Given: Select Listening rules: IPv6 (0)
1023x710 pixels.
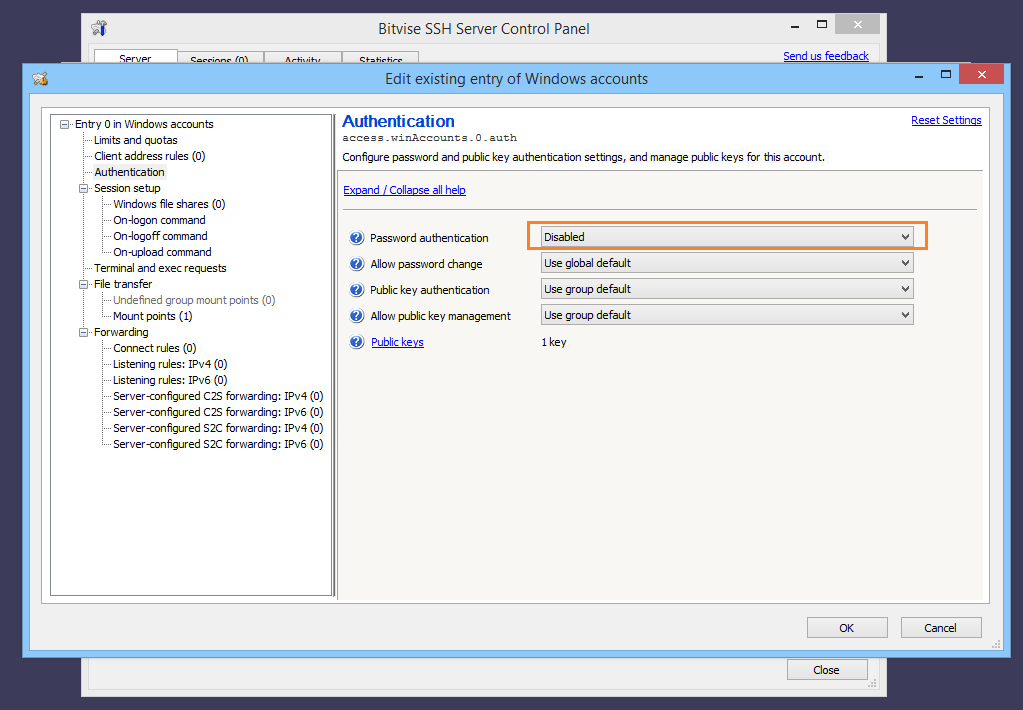Looking at the screenshot, I should 170,380.
